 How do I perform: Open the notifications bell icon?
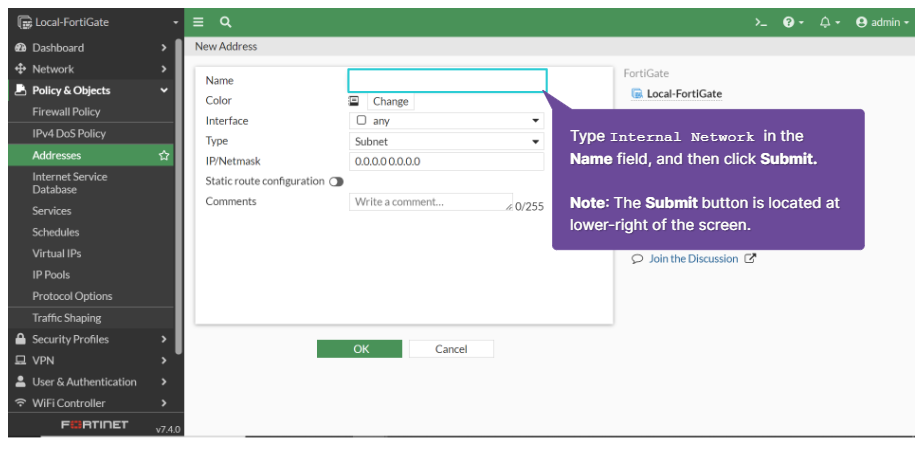coord(829,22)
